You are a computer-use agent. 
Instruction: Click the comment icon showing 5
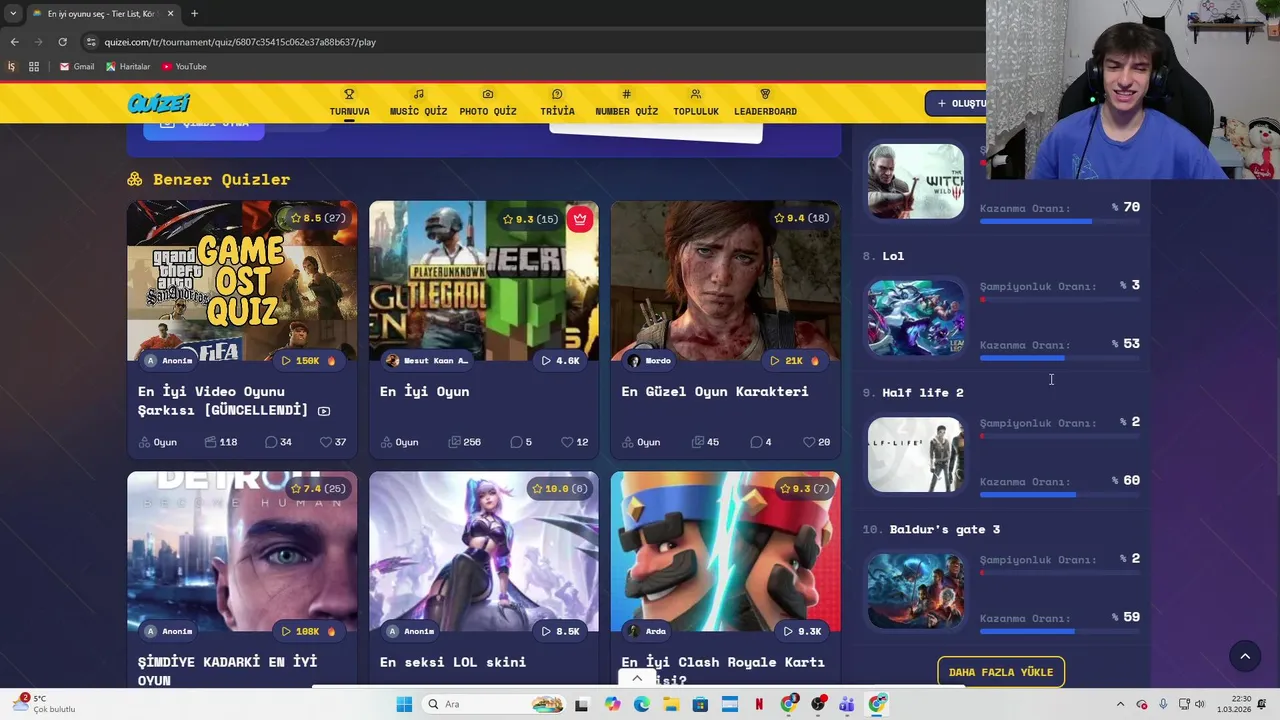tap(516, 442)
